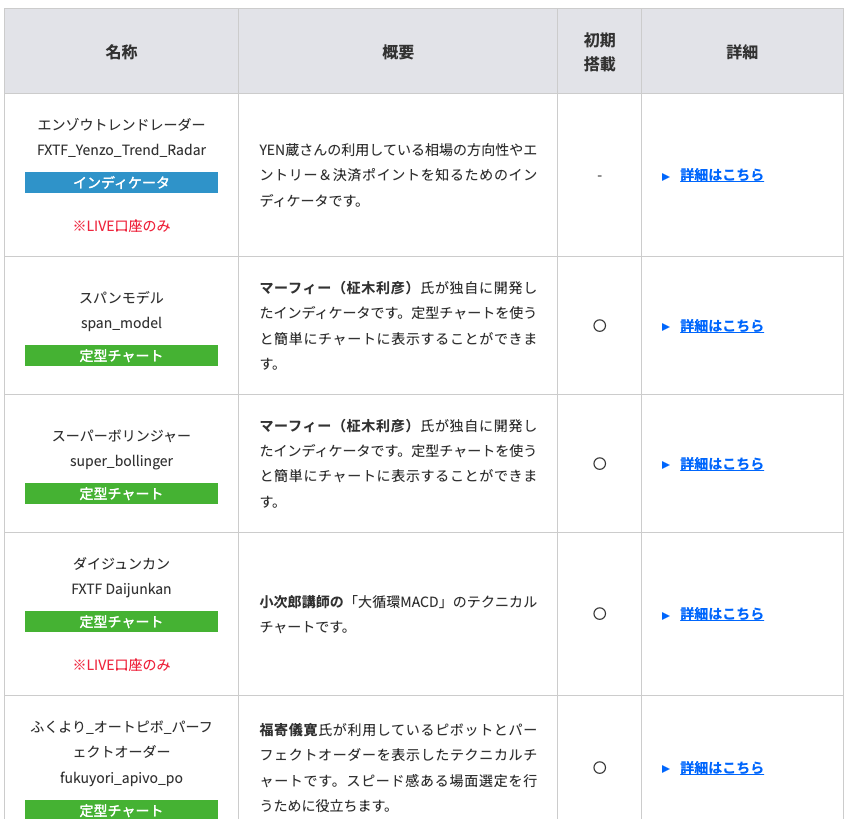851x819 pixels.
Task: Open 詳細はこちら link for ふくより_オートピボ
Action: tap(721, 768)
